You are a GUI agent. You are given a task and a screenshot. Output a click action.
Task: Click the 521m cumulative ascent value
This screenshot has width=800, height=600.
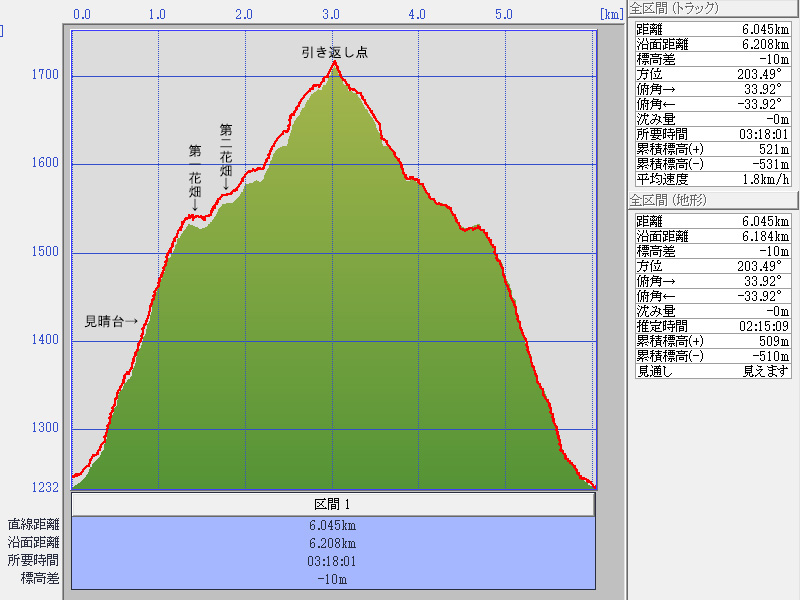point(770,149)
